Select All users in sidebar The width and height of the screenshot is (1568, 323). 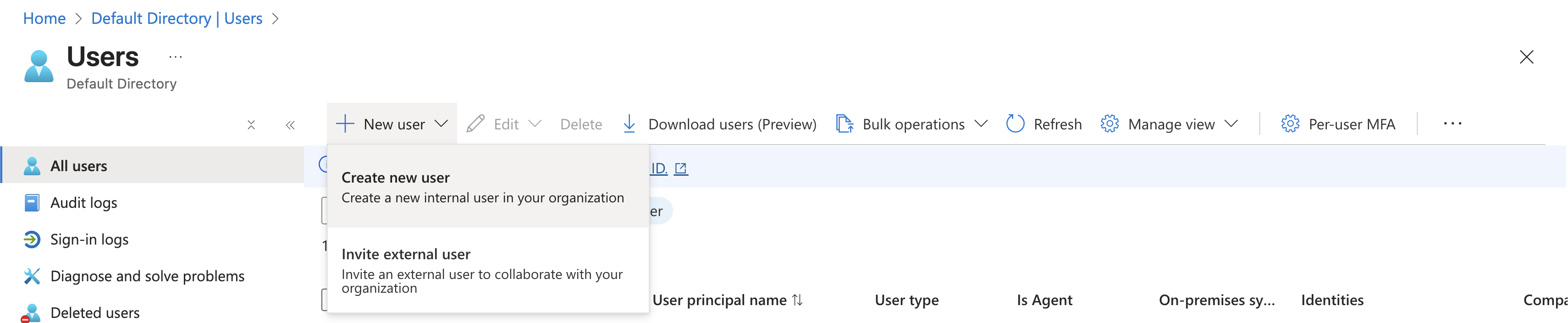coord(78,166)
